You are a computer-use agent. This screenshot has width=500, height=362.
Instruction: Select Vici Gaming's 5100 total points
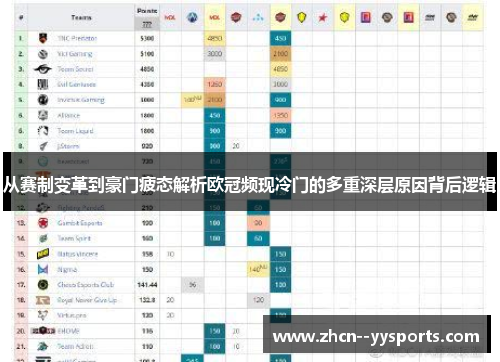[x=147, y=54]
